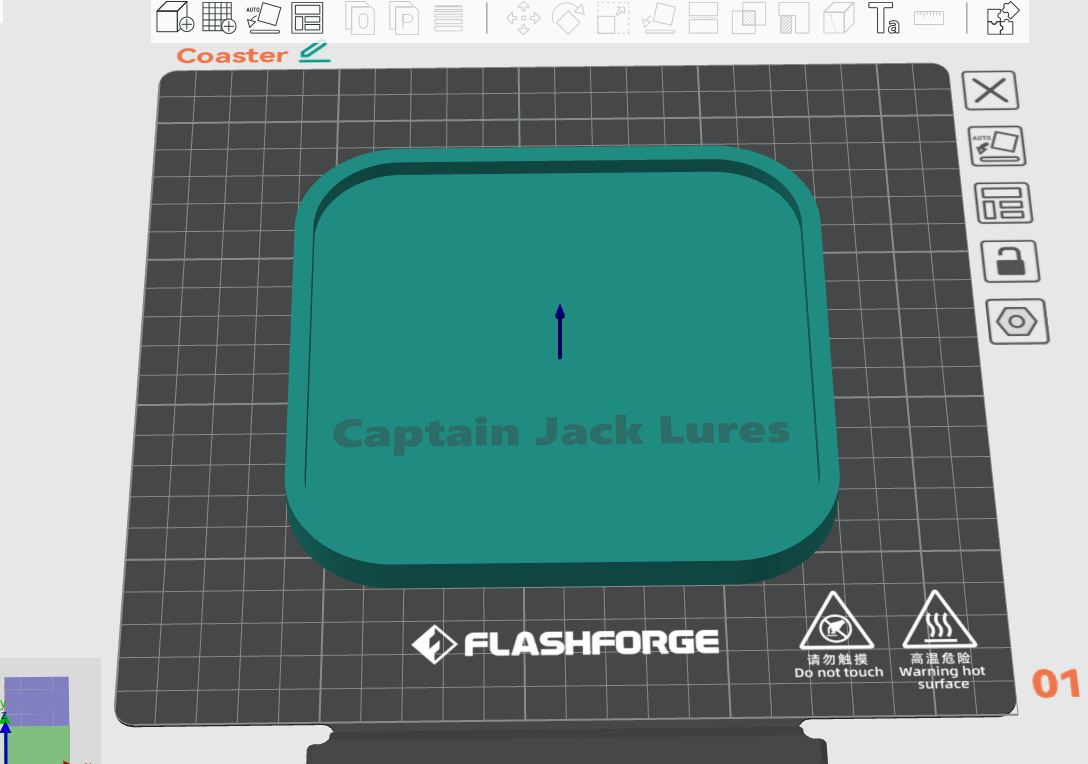The image size is (1088, 764).
Task: Arrange all objects using top toolbar icon
Action: coord(307,18)
